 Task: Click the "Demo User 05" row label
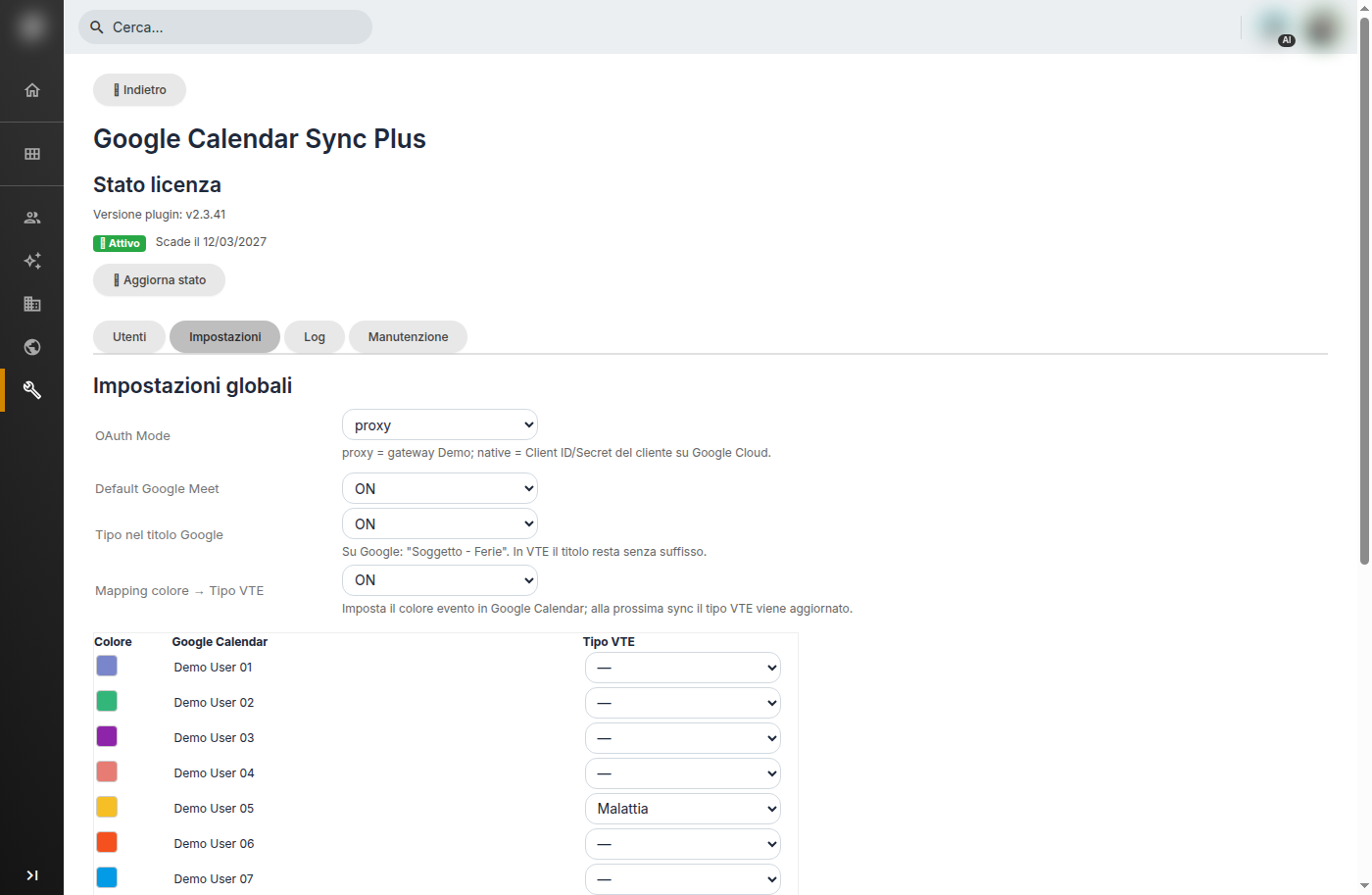coord(214,809)
